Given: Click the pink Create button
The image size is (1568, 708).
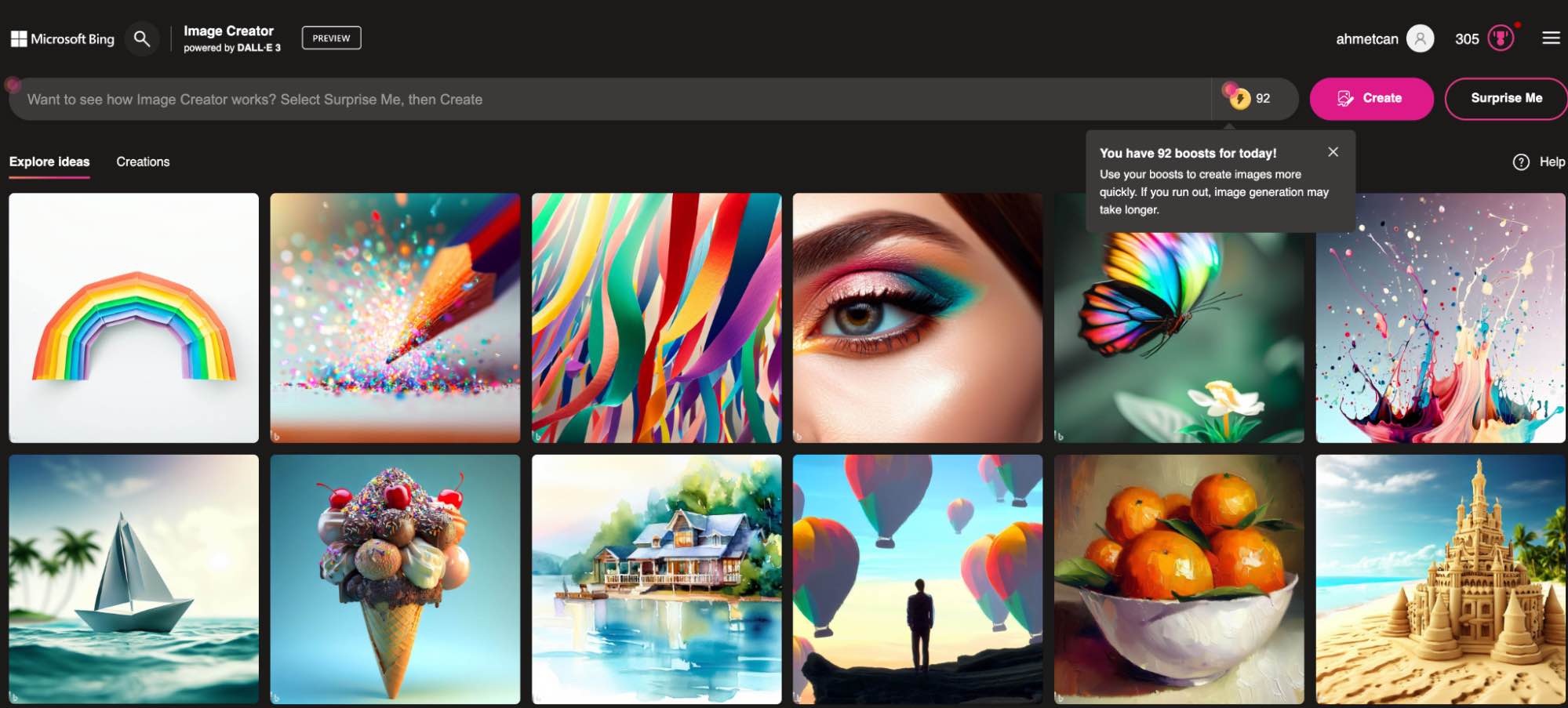Looking at the screenshot, I should tap(1371, 98).
